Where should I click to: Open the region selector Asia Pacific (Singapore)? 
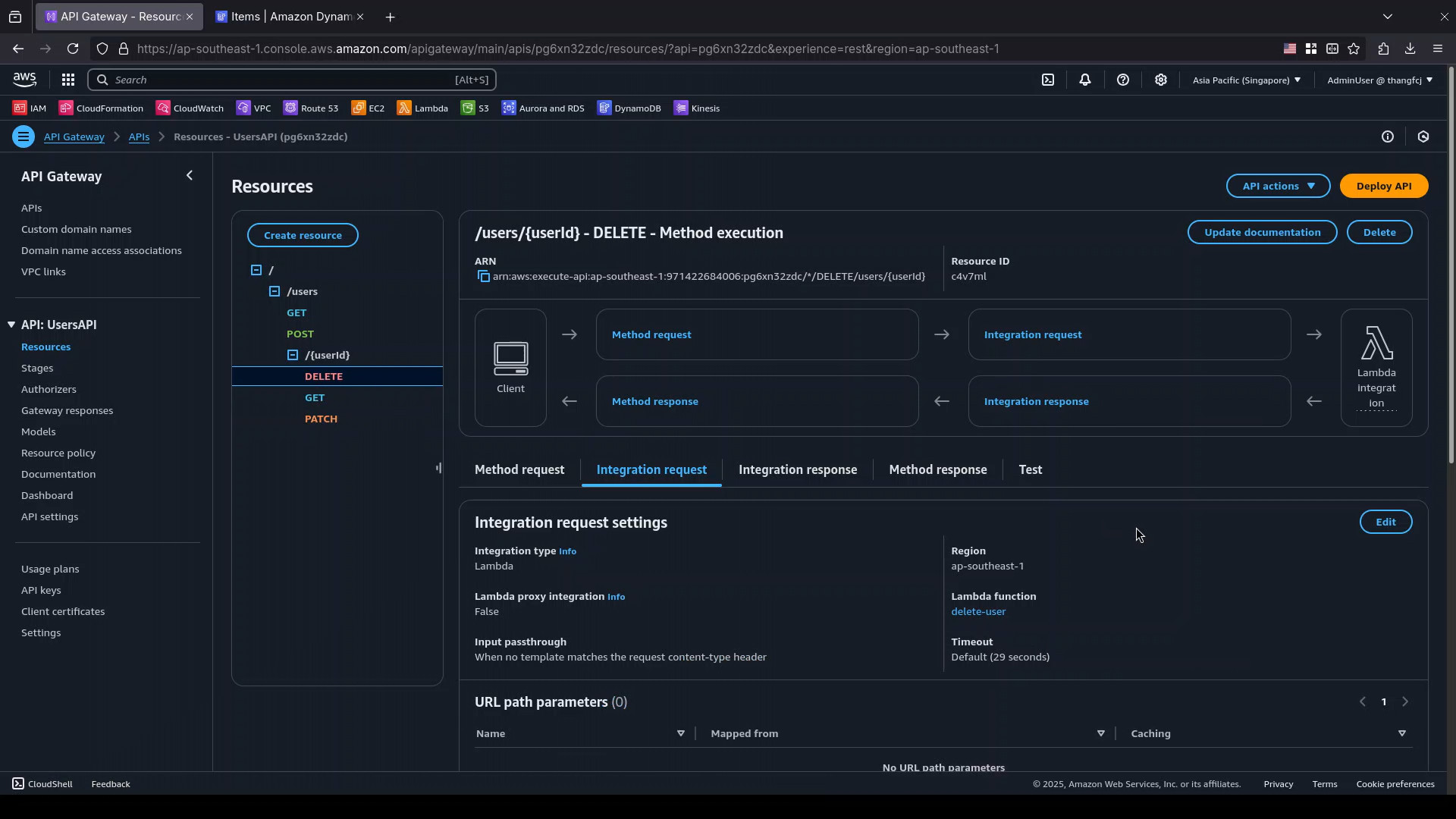pos(1246,80)
